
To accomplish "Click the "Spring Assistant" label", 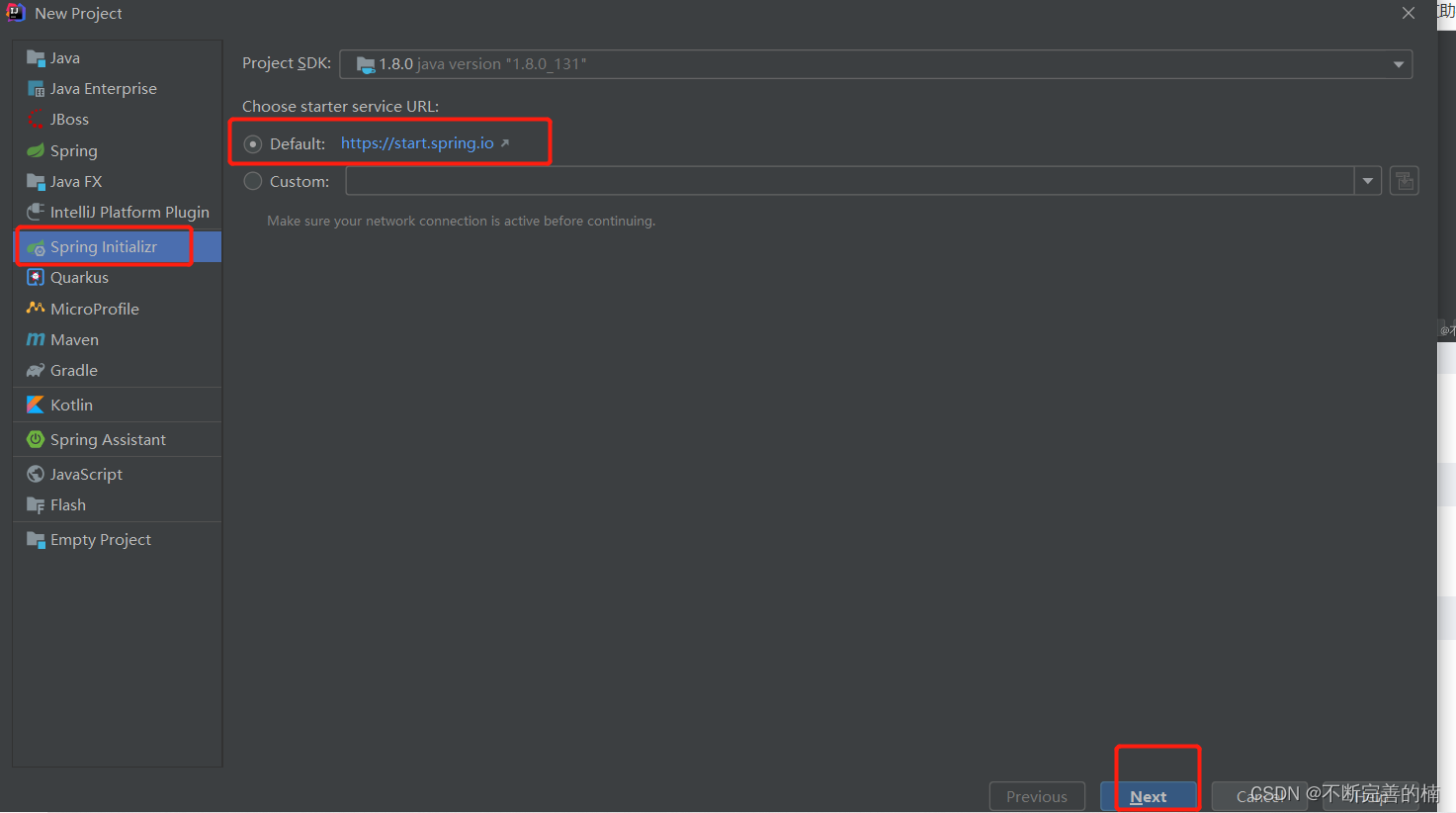I will [x=108, y=439].
